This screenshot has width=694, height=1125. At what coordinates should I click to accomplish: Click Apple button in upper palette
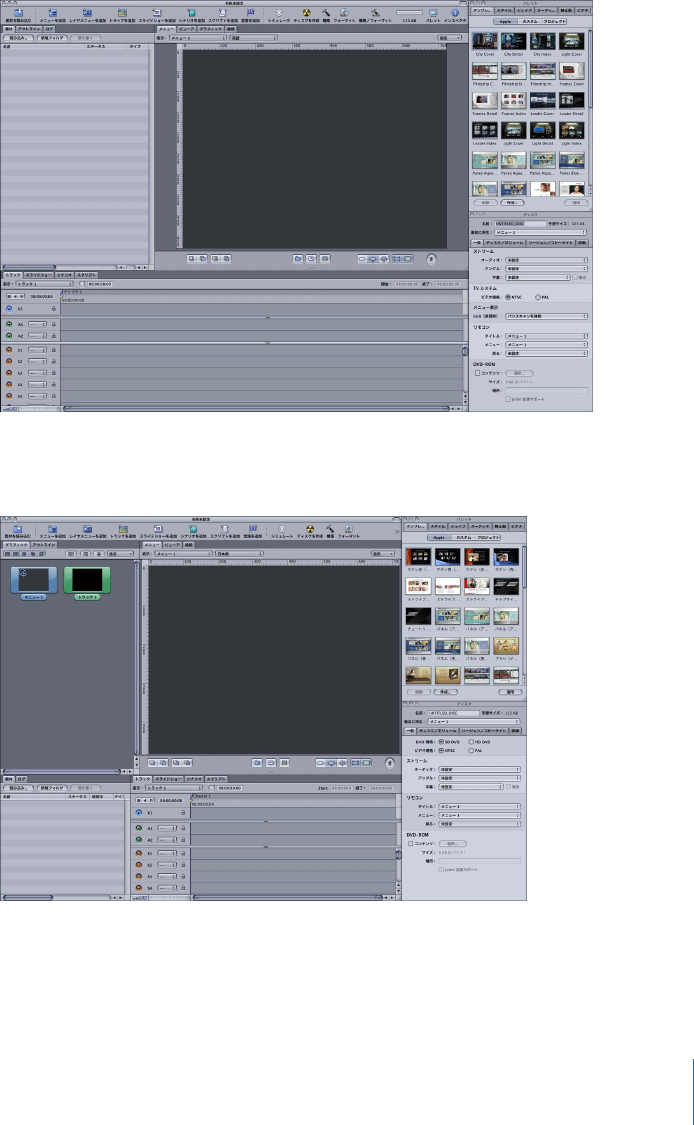coord(506,22)
